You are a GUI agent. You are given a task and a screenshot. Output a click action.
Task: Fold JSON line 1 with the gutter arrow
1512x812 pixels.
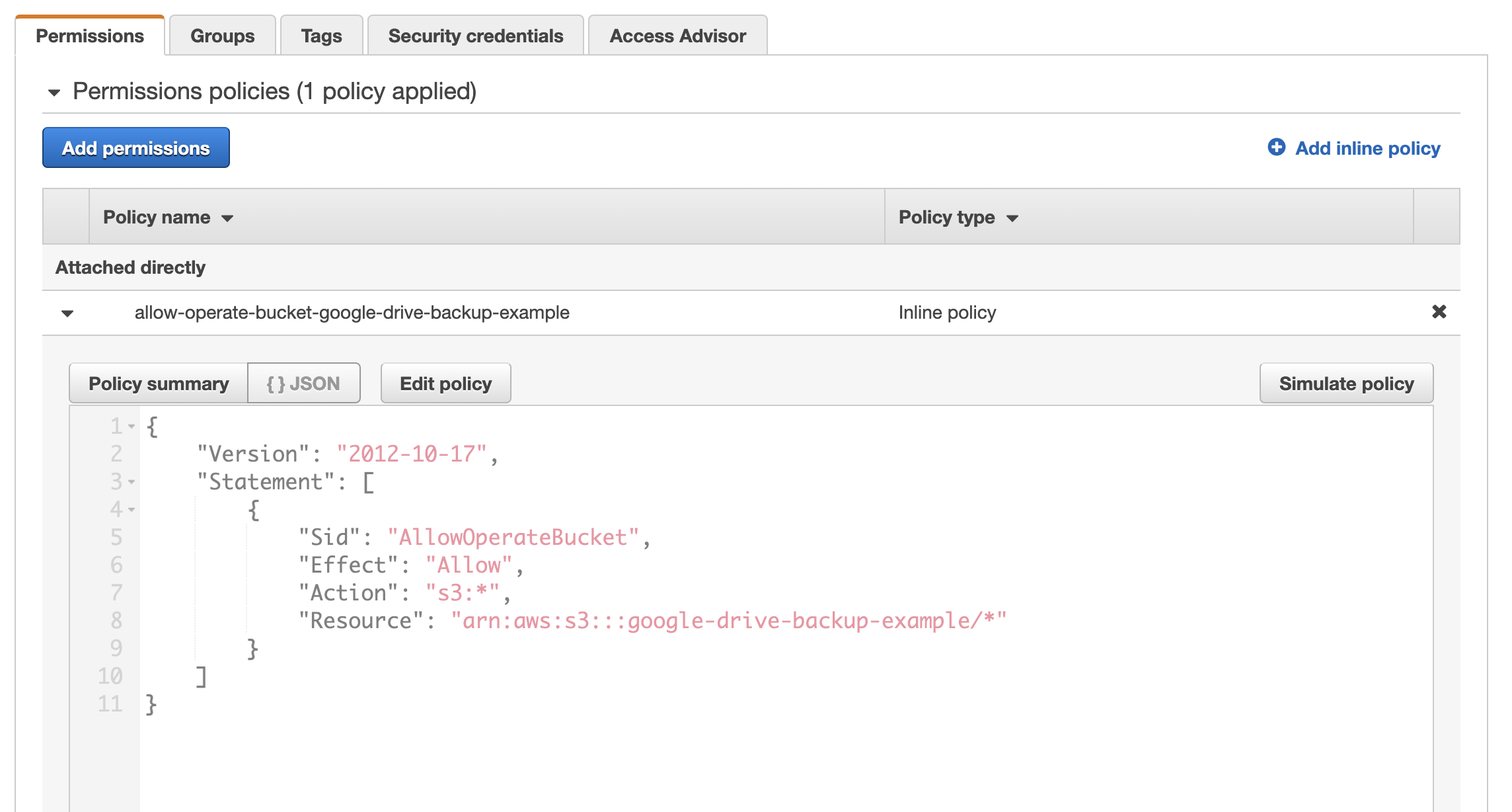pyautogui.click(x=132, y=426)
